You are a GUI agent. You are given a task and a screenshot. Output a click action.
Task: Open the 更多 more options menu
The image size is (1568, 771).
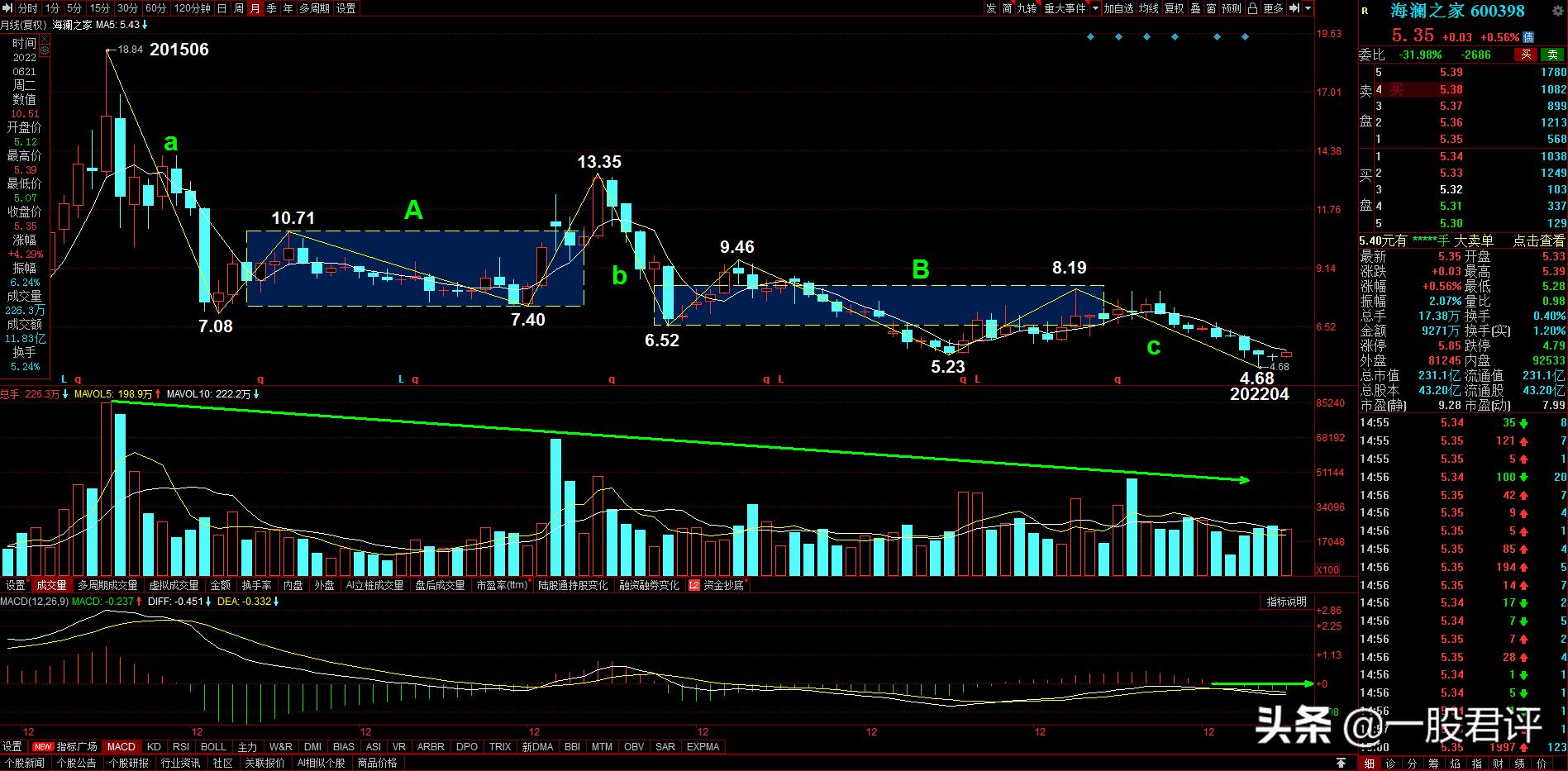pos(1273,8)
